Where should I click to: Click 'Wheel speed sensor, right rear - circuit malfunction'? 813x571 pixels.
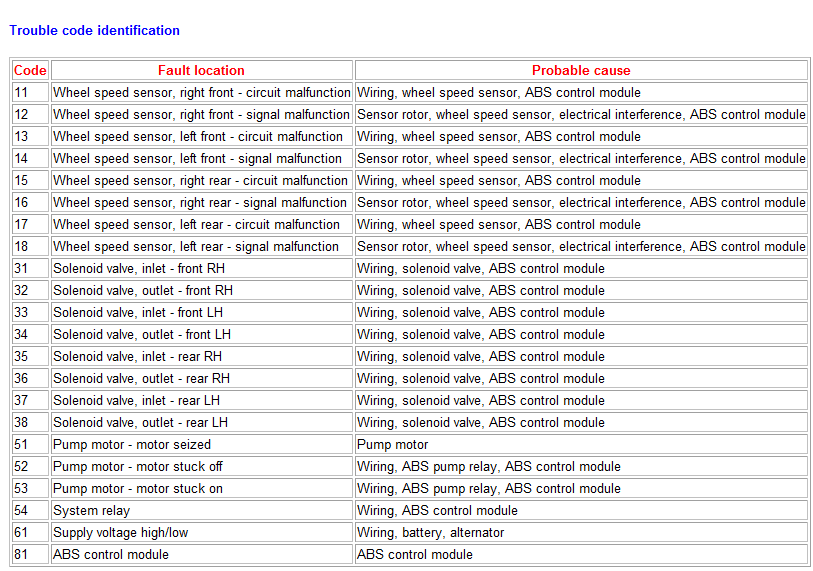point(200,180)
